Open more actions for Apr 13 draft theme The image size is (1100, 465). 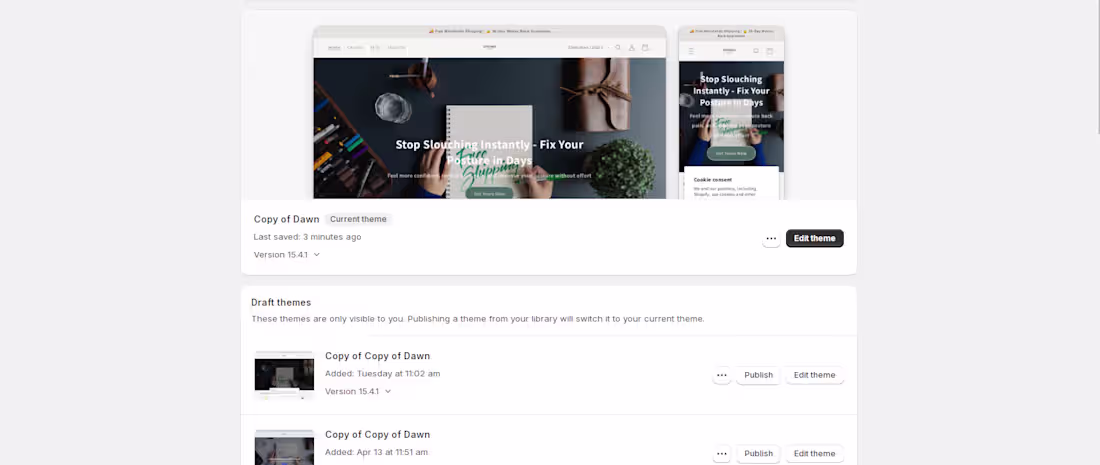[x=722, y=454]
